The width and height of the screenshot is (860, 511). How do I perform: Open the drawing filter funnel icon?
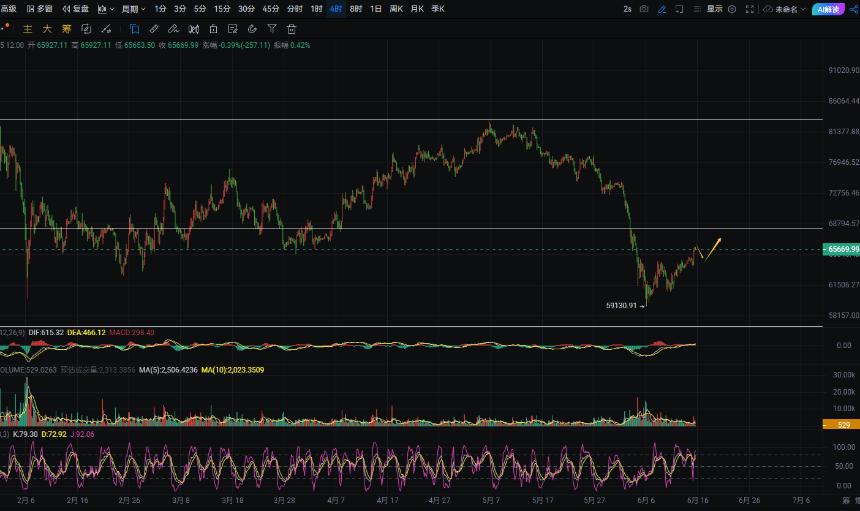pyautogui.click(x=272, y=29)
